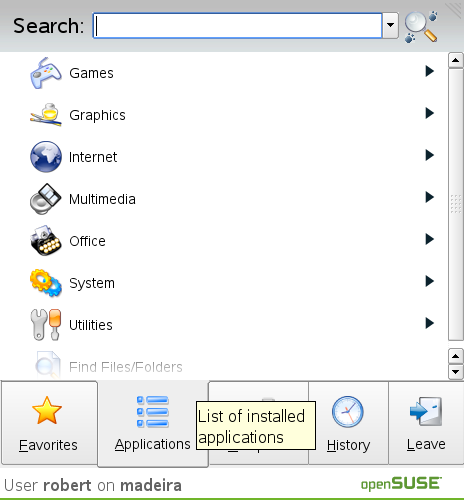
Task: Select the System gears icon
Action: (x=46, y=283)
